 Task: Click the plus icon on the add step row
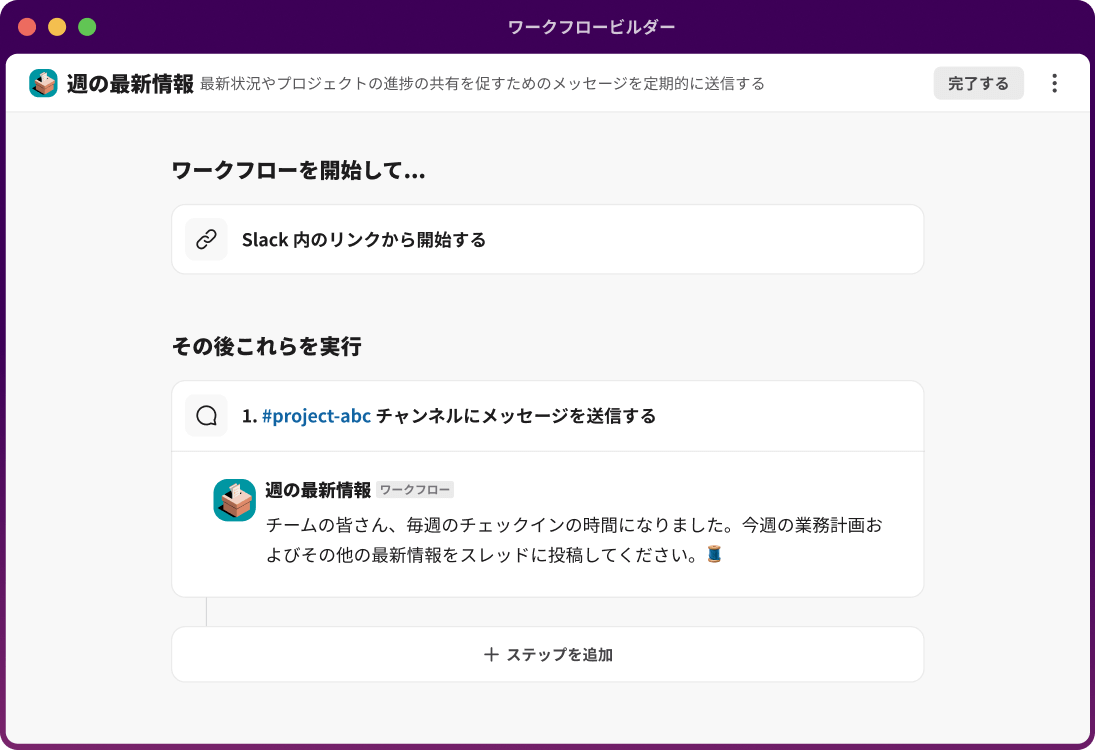click(490, 654)
